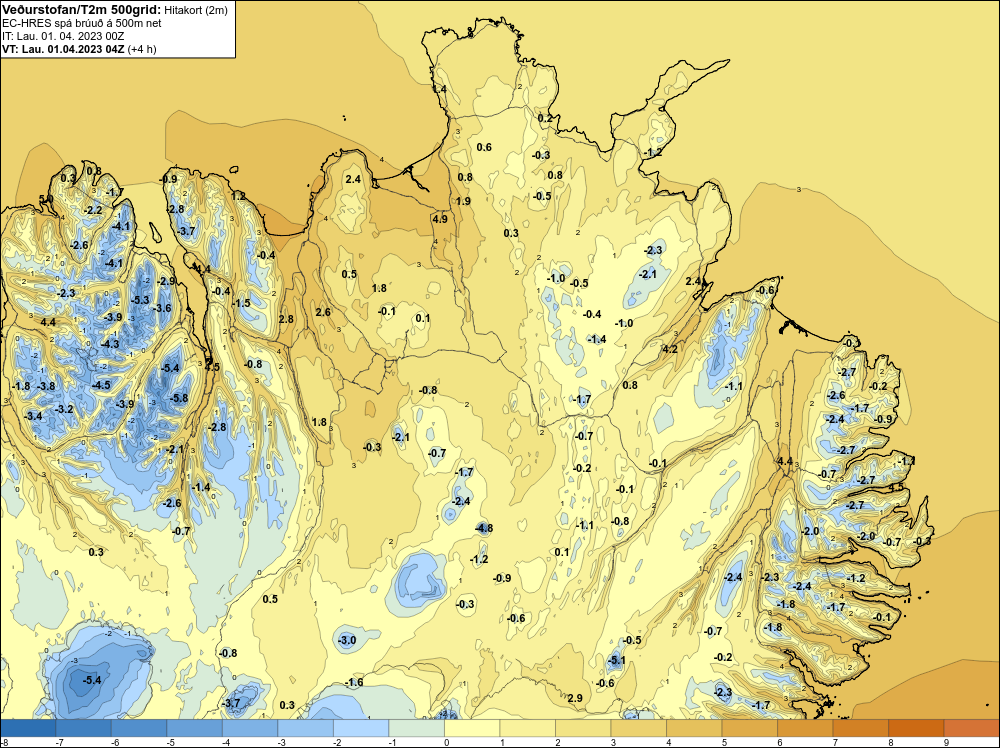This screenshot has height=748, width=1000.
Task: Select the legend swatch between 2 and 3
Action: 583,728
